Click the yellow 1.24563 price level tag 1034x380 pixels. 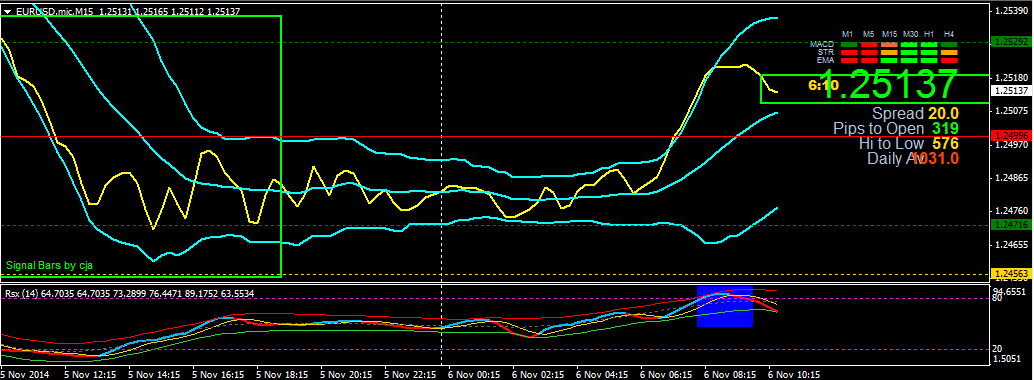pyautogui.click(x=1011, y=273)
